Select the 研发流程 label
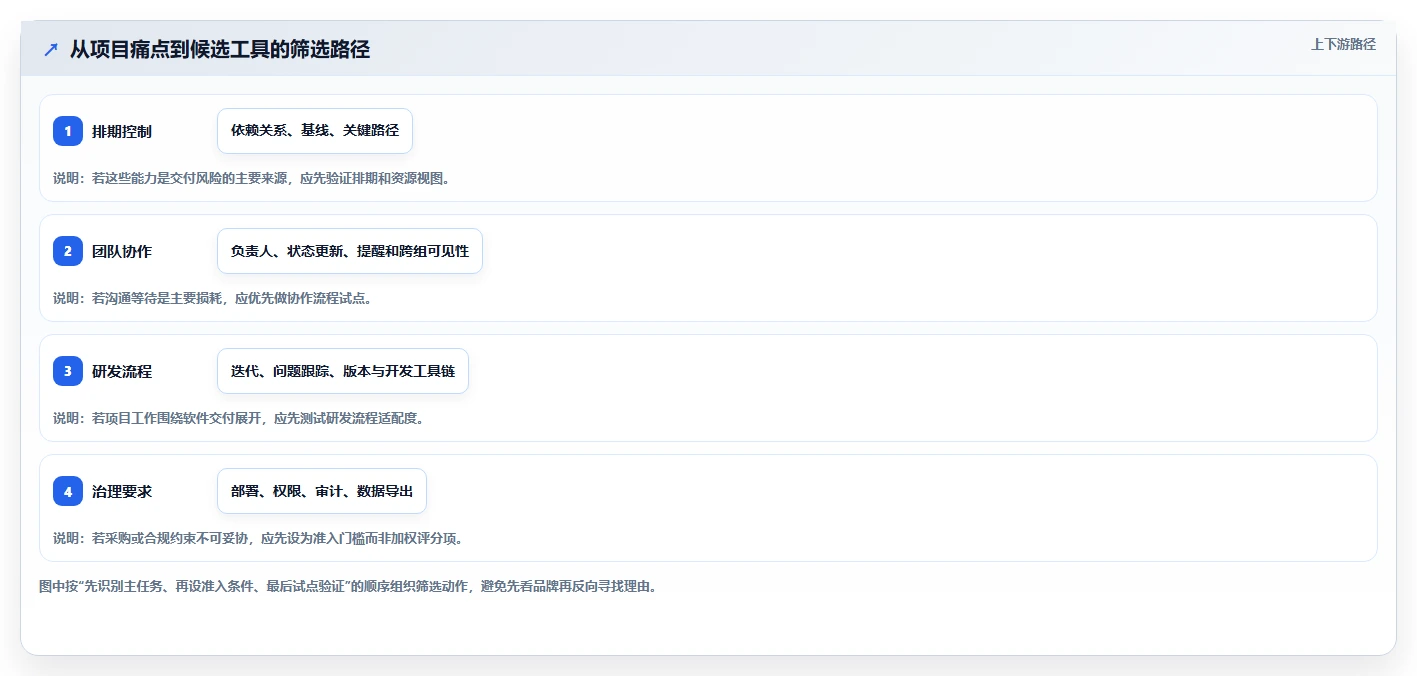This screenshot has height=676, width=1417. click(122, 371)
